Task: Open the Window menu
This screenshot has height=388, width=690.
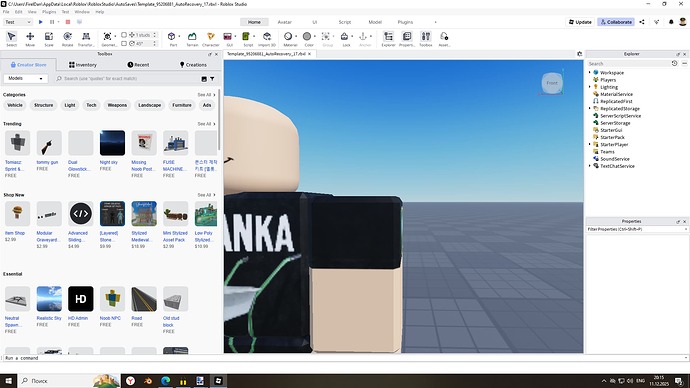Action: tap(82, 12)
